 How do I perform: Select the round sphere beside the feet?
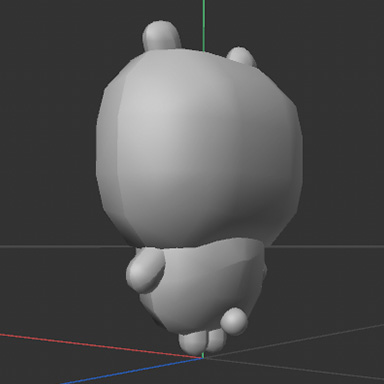(x=234, y=321)
